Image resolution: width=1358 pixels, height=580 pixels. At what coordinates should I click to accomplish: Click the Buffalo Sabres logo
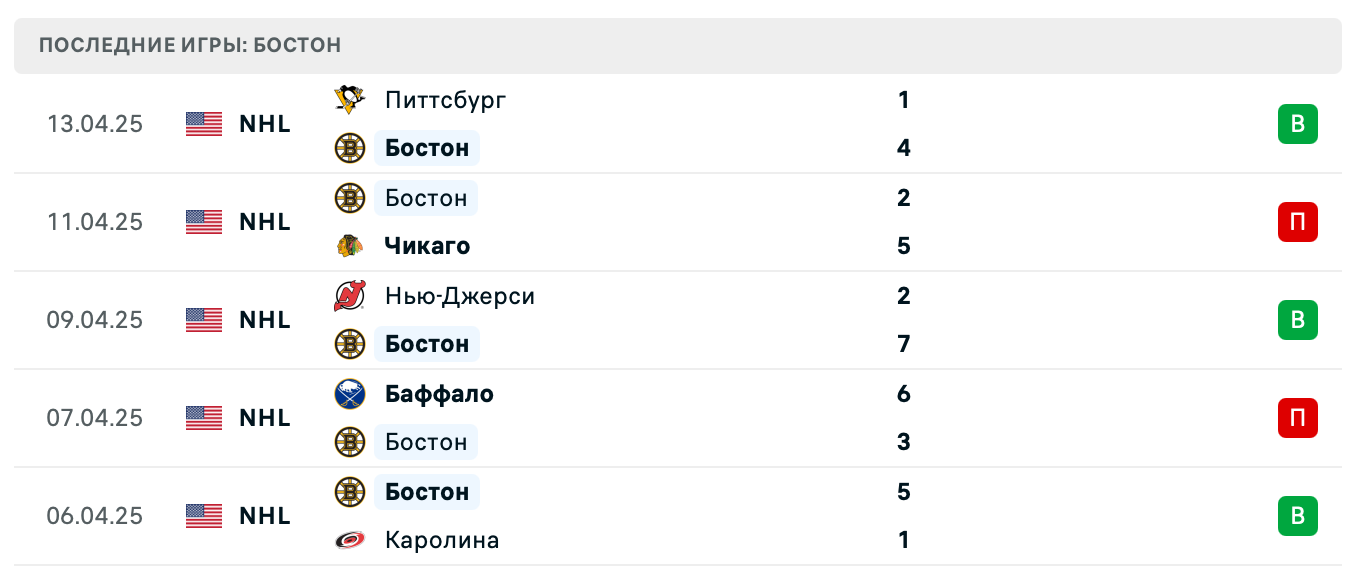[349, 393]
